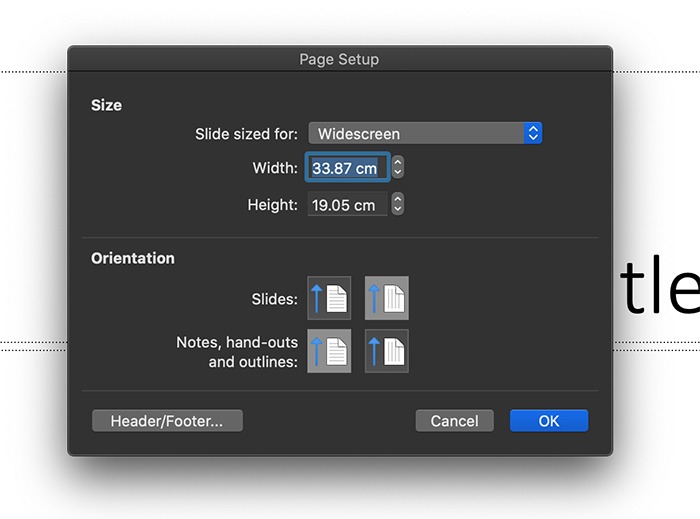
Task: Open the Header/Footer... settings
Action: [x=167, y=421]
